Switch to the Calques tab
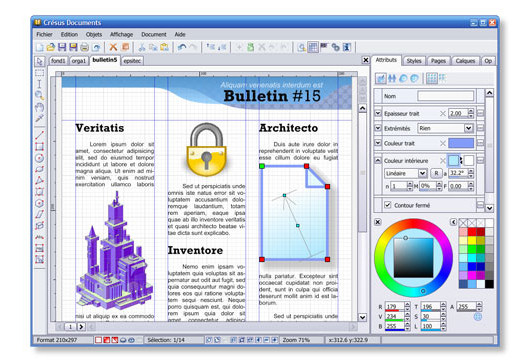The height and width of the screenshot is (362, 530). [x=465, y=61]
